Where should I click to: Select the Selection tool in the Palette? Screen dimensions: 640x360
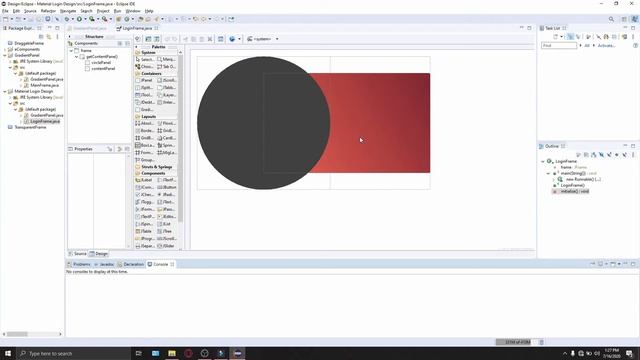144,59
